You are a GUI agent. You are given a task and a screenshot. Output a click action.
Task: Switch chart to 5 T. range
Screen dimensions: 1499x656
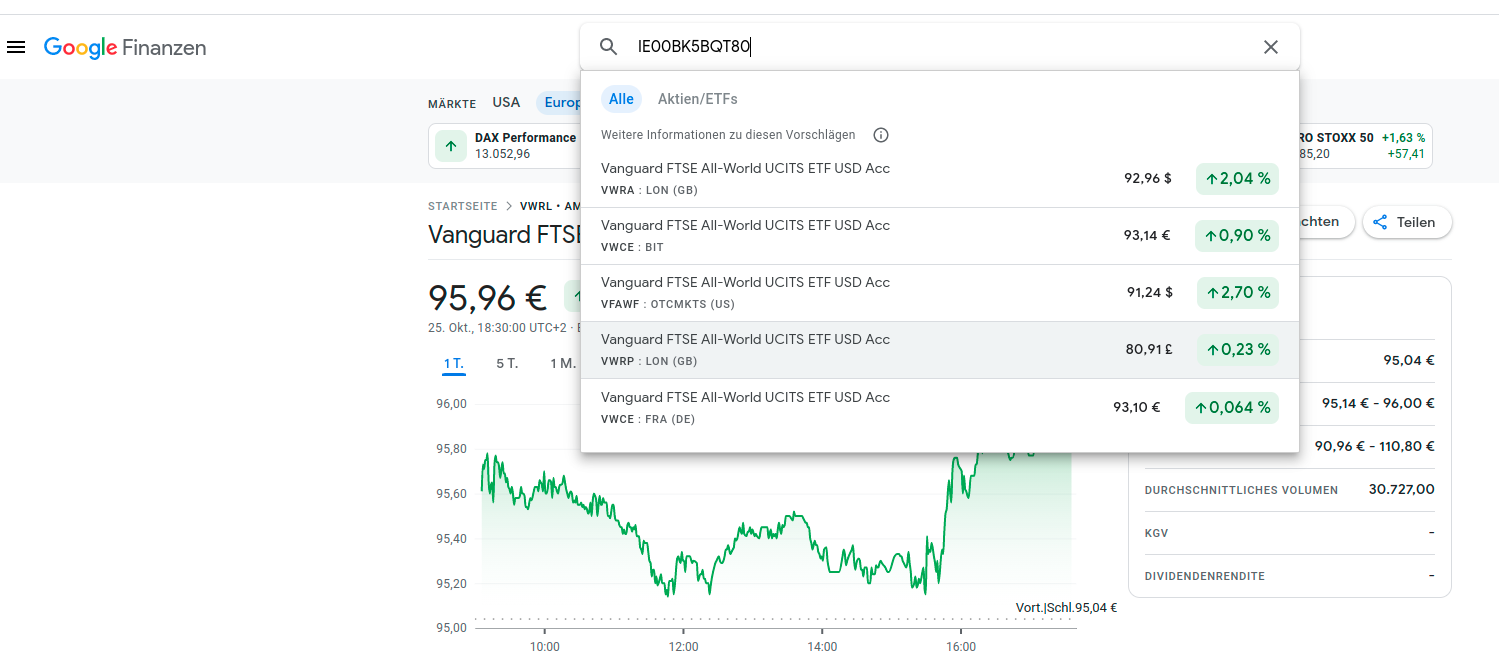tap(507, 363)
